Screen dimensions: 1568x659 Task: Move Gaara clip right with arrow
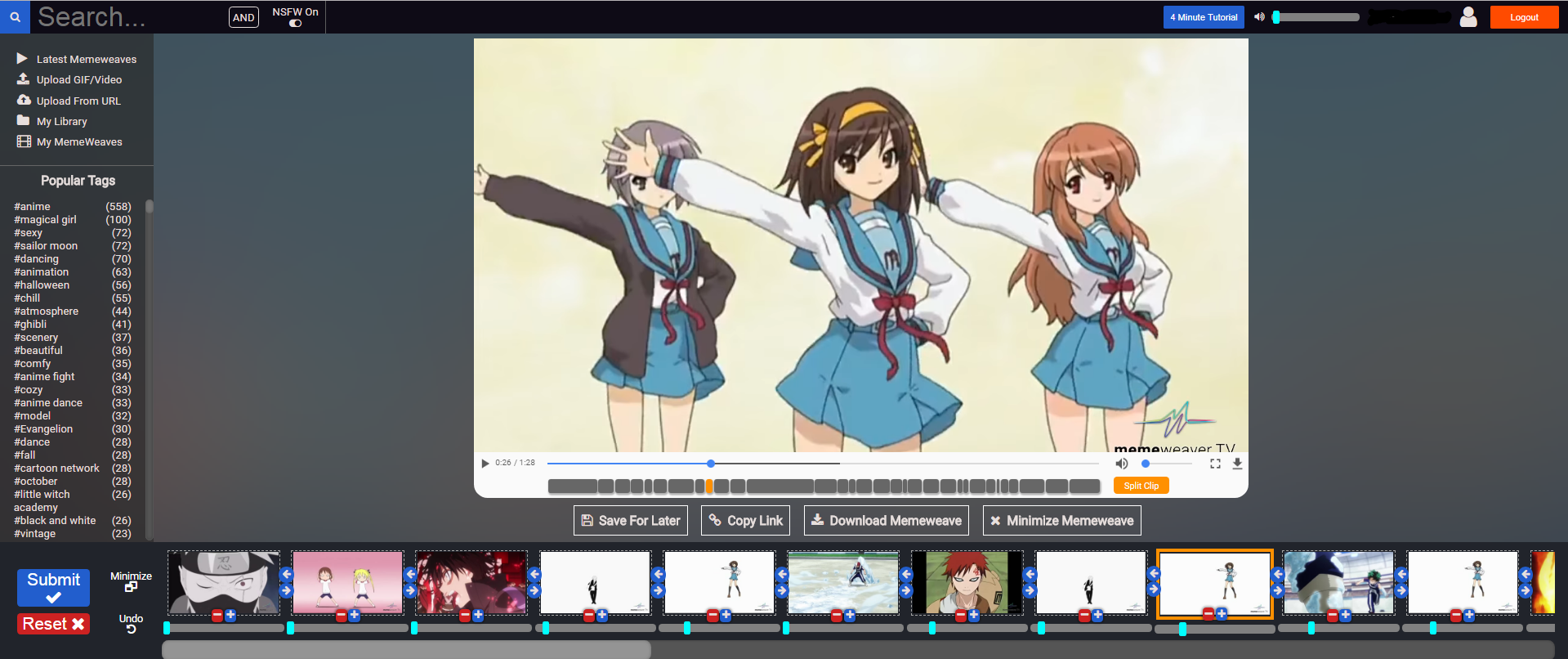pyautogui.click(x=1030, y=590)
